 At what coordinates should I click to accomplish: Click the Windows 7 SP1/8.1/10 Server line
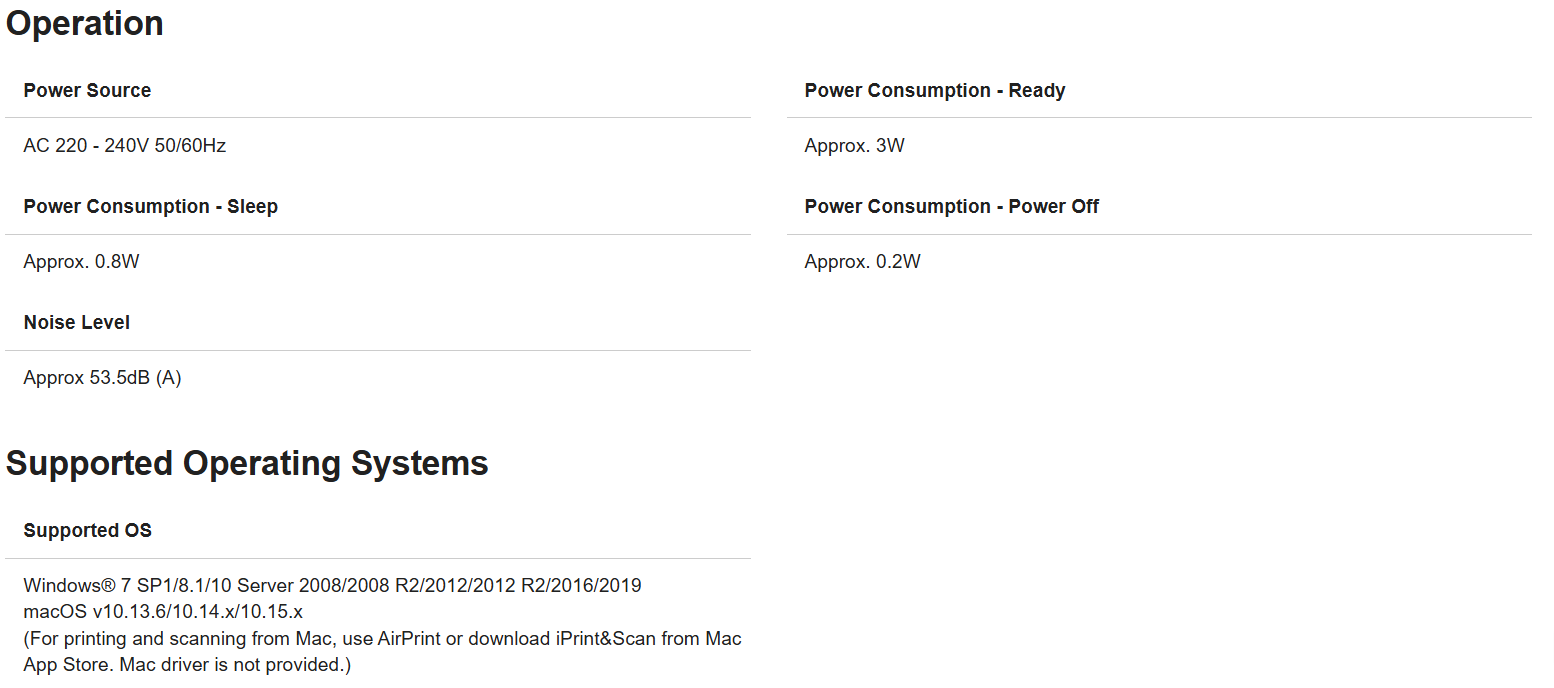pos(333,586)
